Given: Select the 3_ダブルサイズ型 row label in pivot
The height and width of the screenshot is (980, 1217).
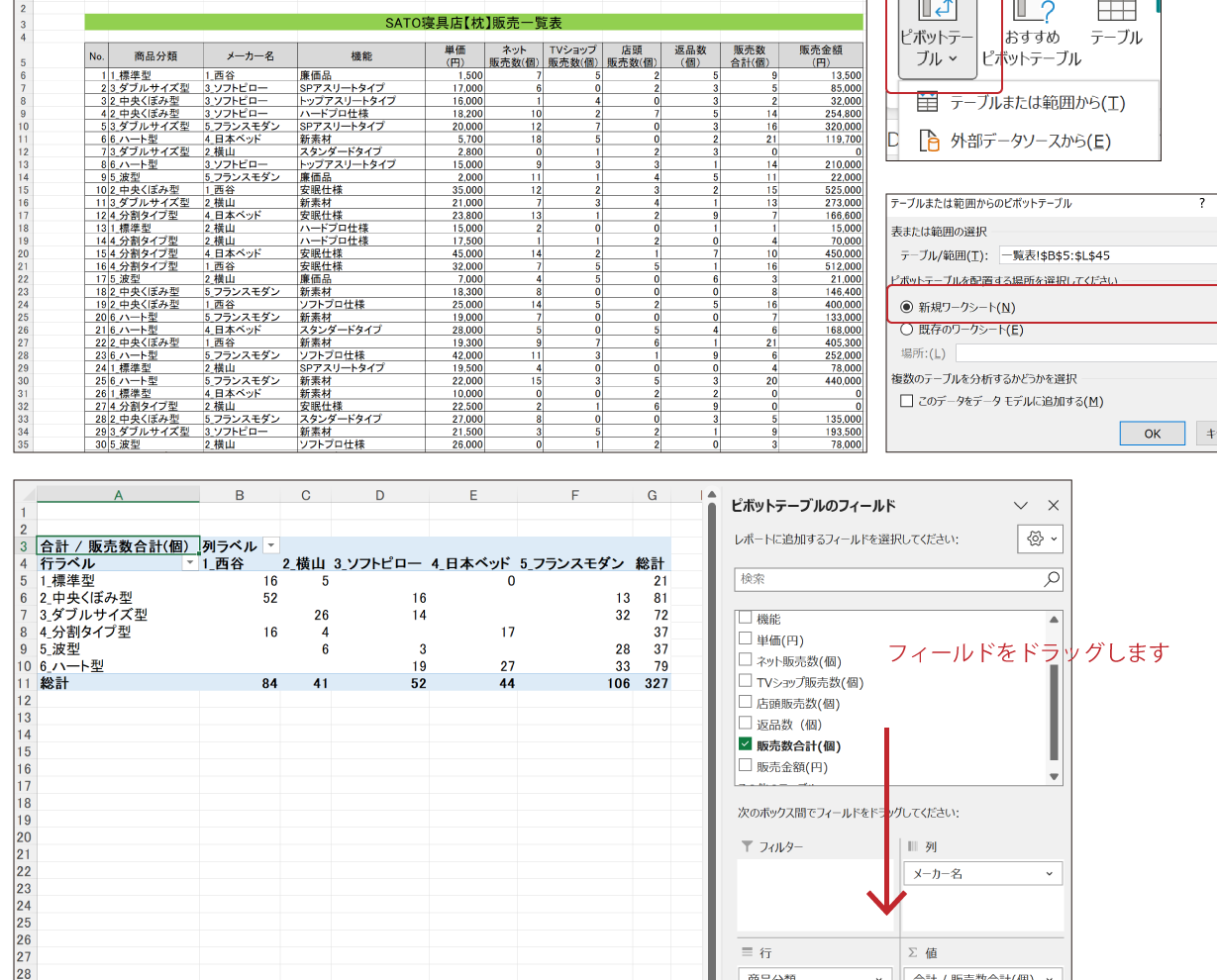Looking at the screenshot, I should (94, 615).
